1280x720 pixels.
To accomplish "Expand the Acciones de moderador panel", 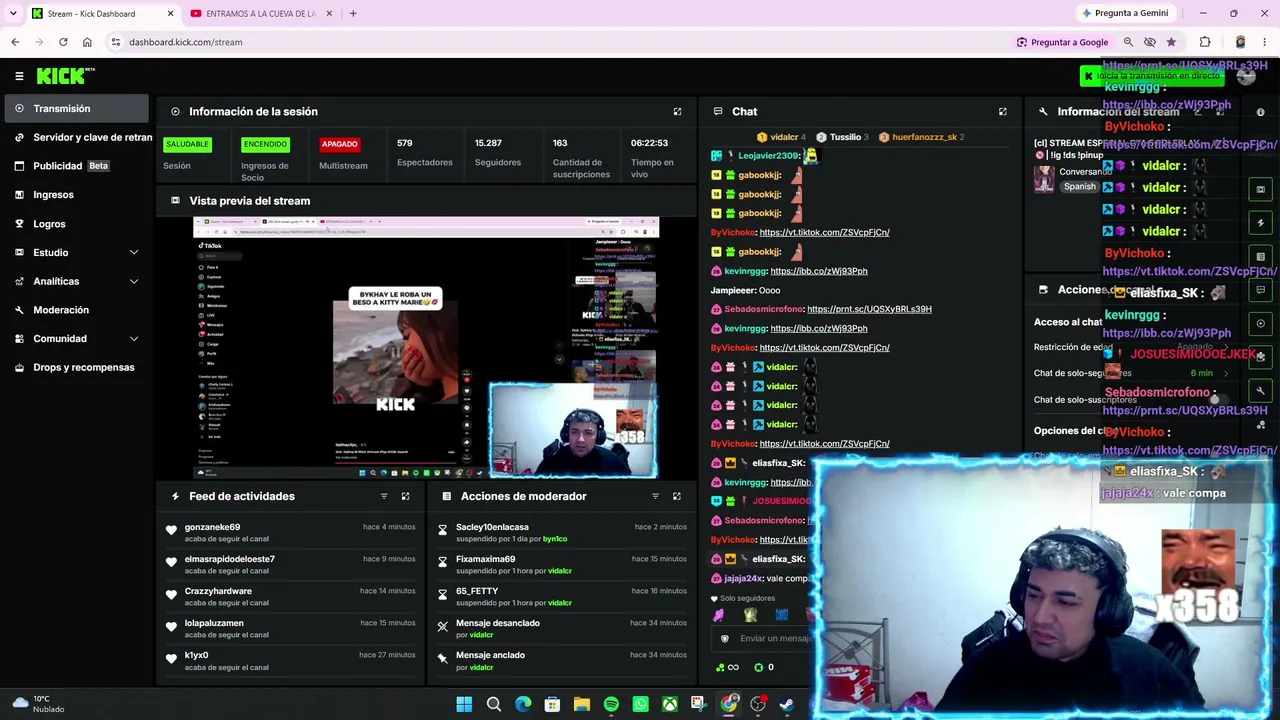I will 677,496.
